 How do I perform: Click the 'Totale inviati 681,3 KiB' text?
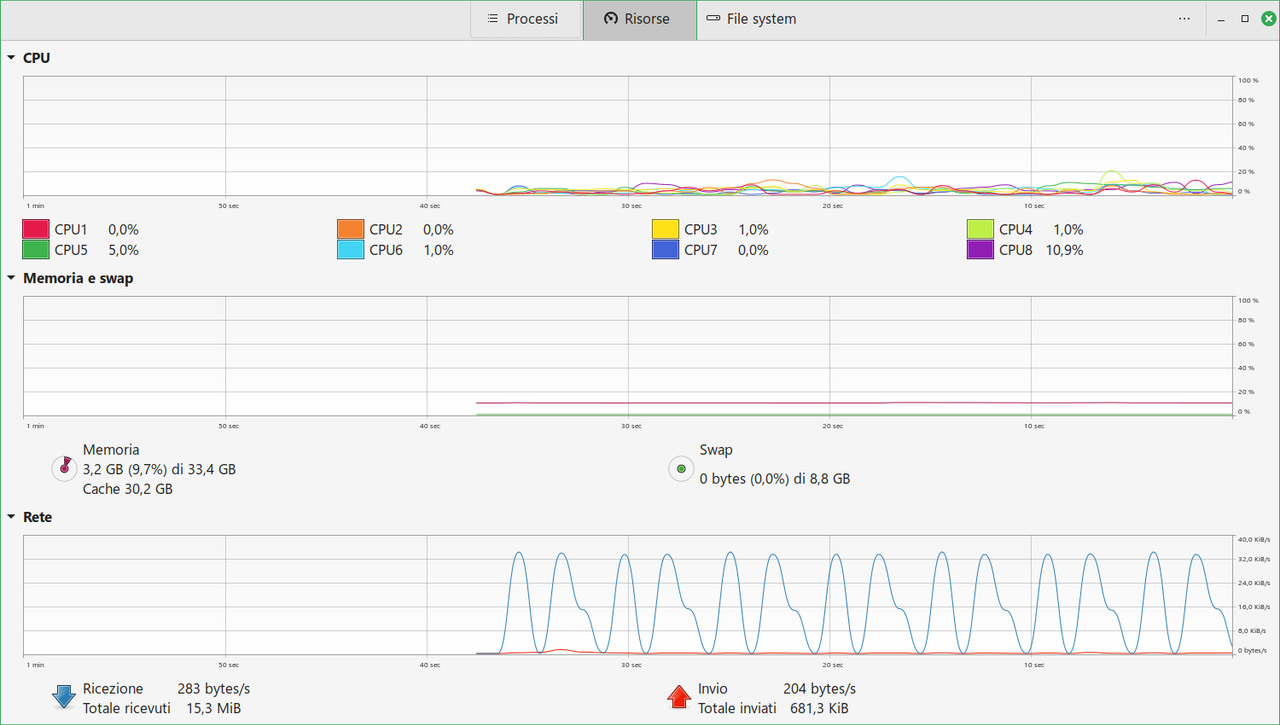point(773,708)
